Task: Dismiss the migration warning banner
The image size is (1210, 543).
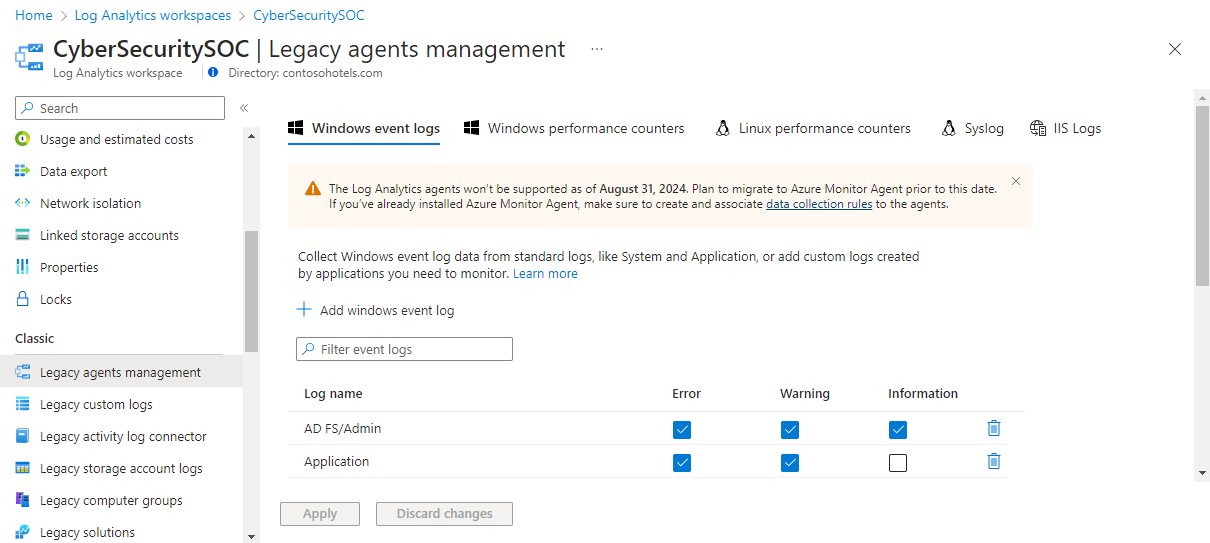Action: 1016,181
